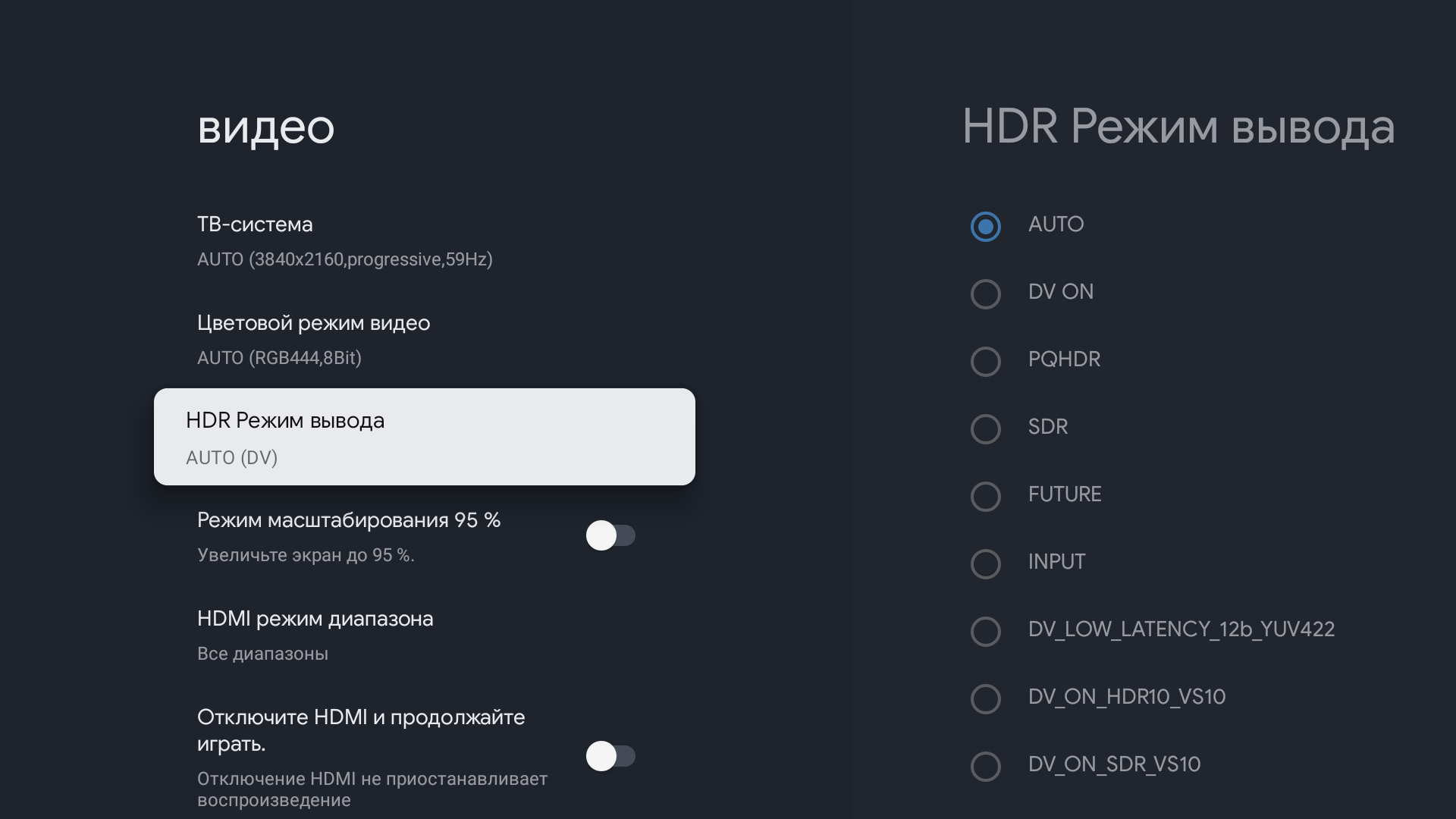Viewport: 1456px width, 819px height.
Task: Pick SDR as HDR output mode
Action: click(986, 428)
